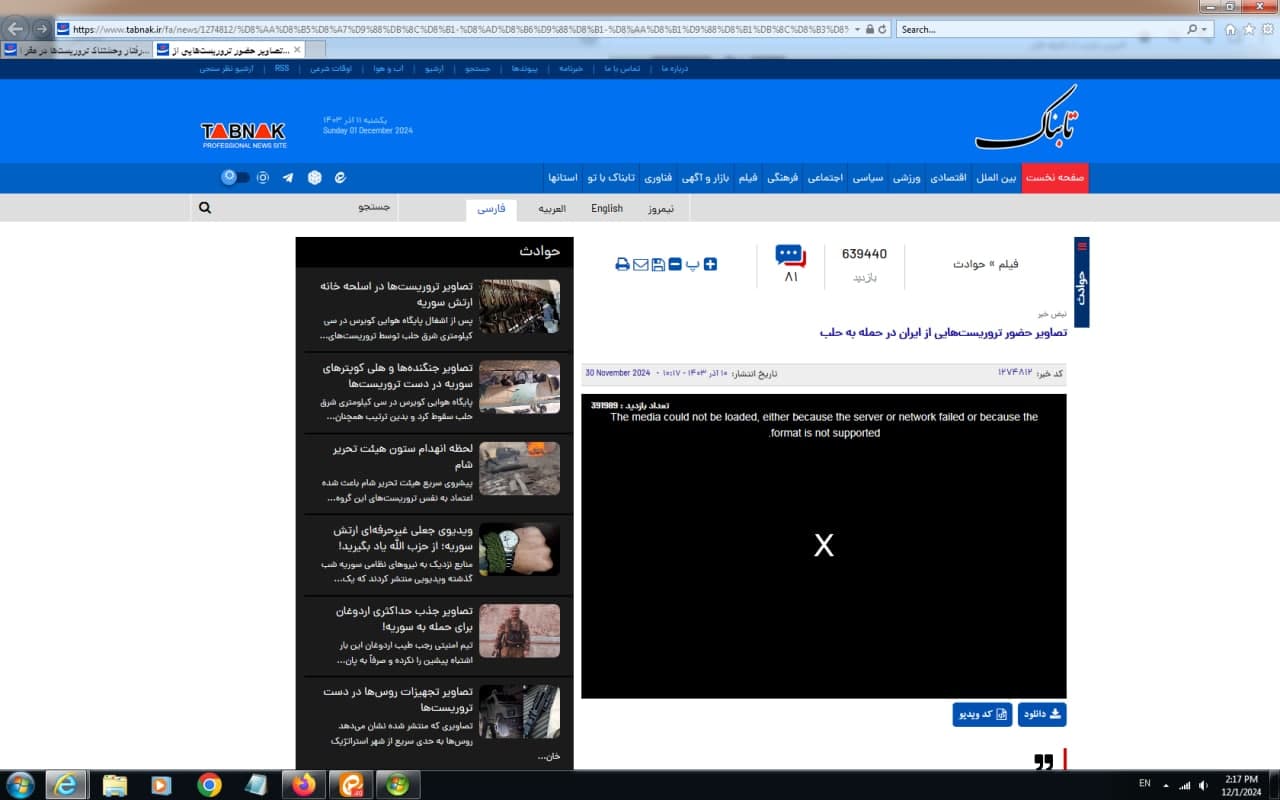The image size is (1280, 800).
Task: Click the save floppy disk icon
Action: (x=658, y=265)
